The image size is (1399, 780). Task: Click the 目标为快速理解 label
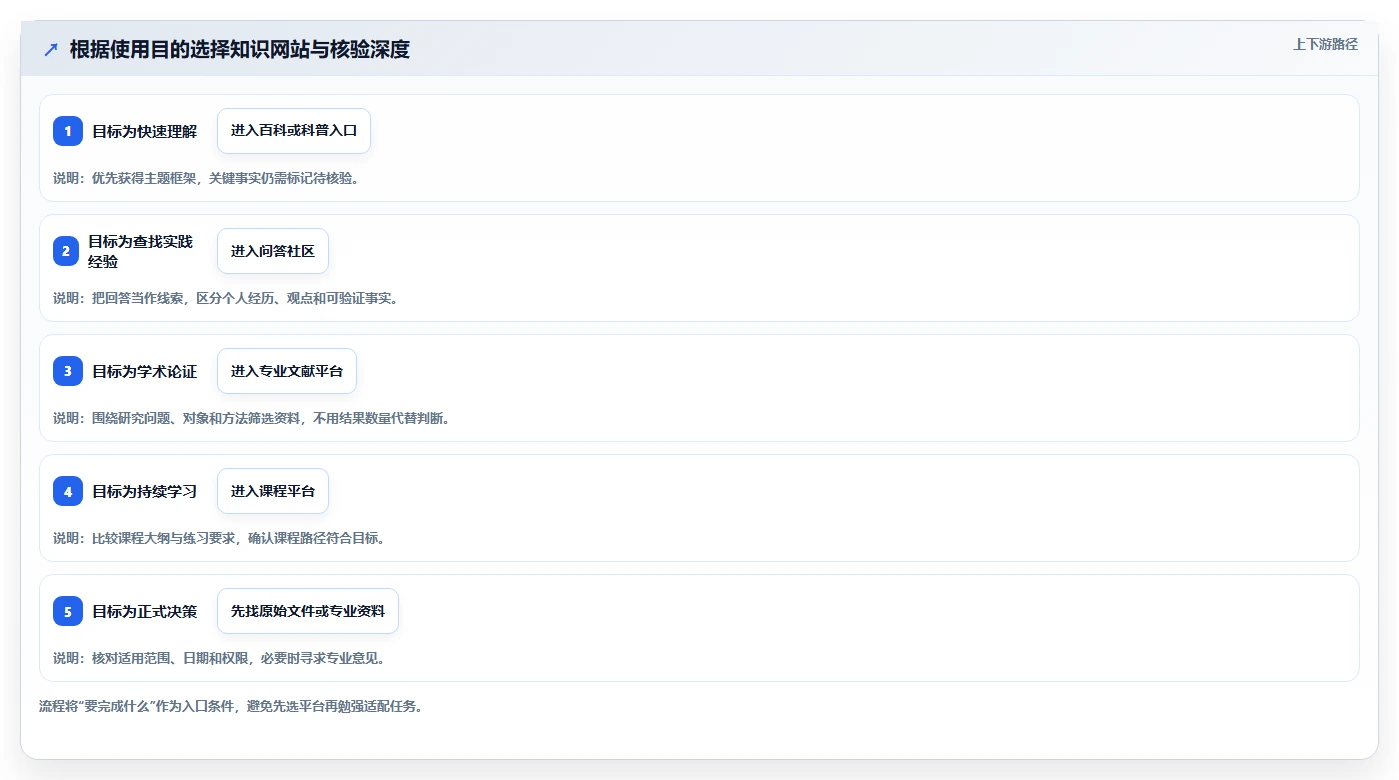(145, 131)
